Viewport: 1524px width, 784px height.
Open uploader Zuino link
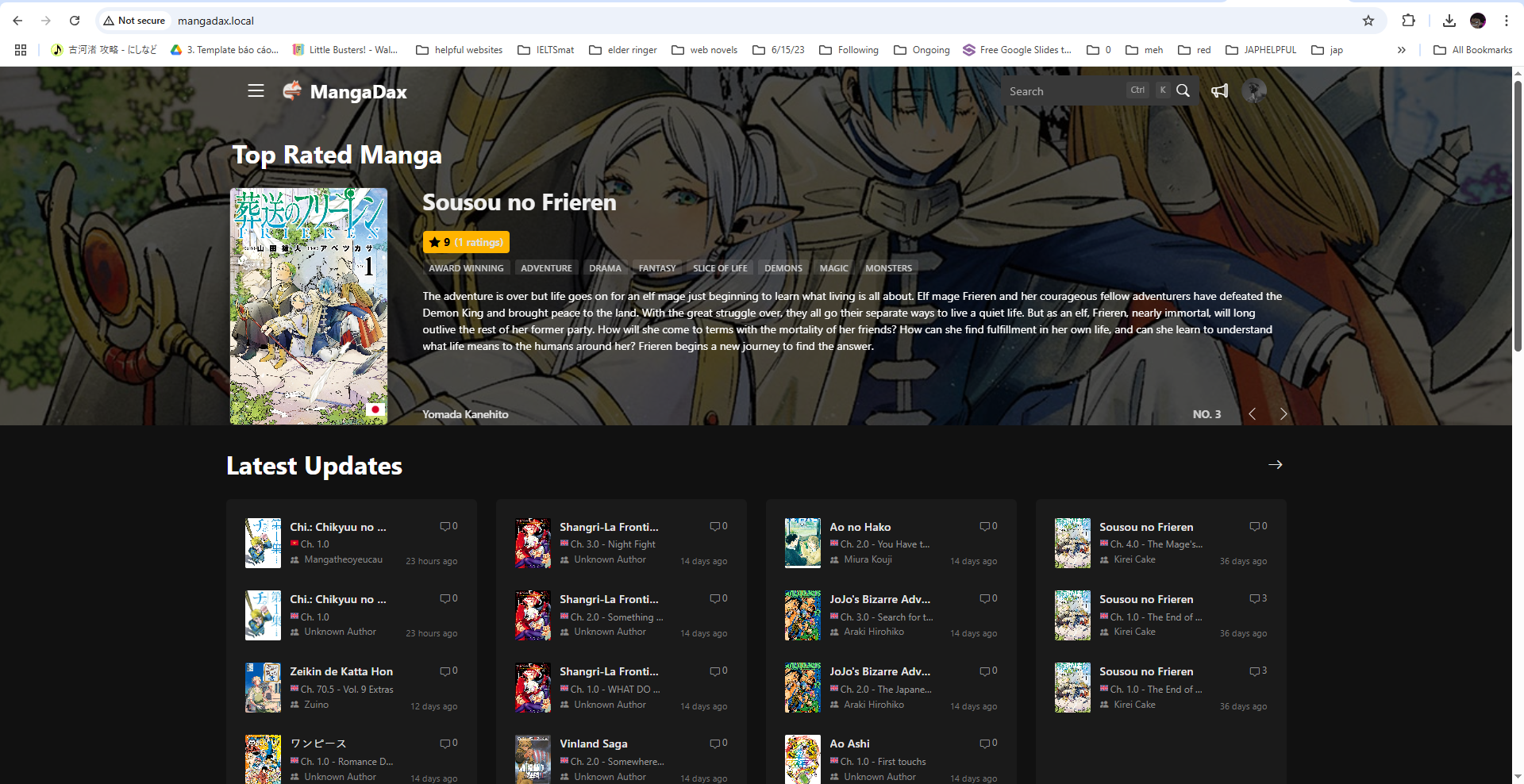(x=316, y=705)
